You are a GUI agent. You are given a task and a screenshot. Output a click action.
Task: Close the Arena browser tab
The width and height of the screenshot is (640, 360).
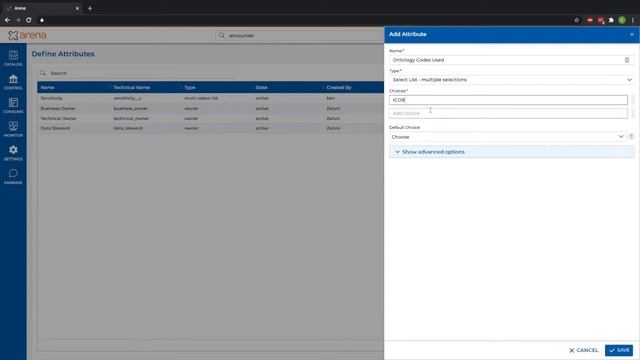tap(77, 8)
